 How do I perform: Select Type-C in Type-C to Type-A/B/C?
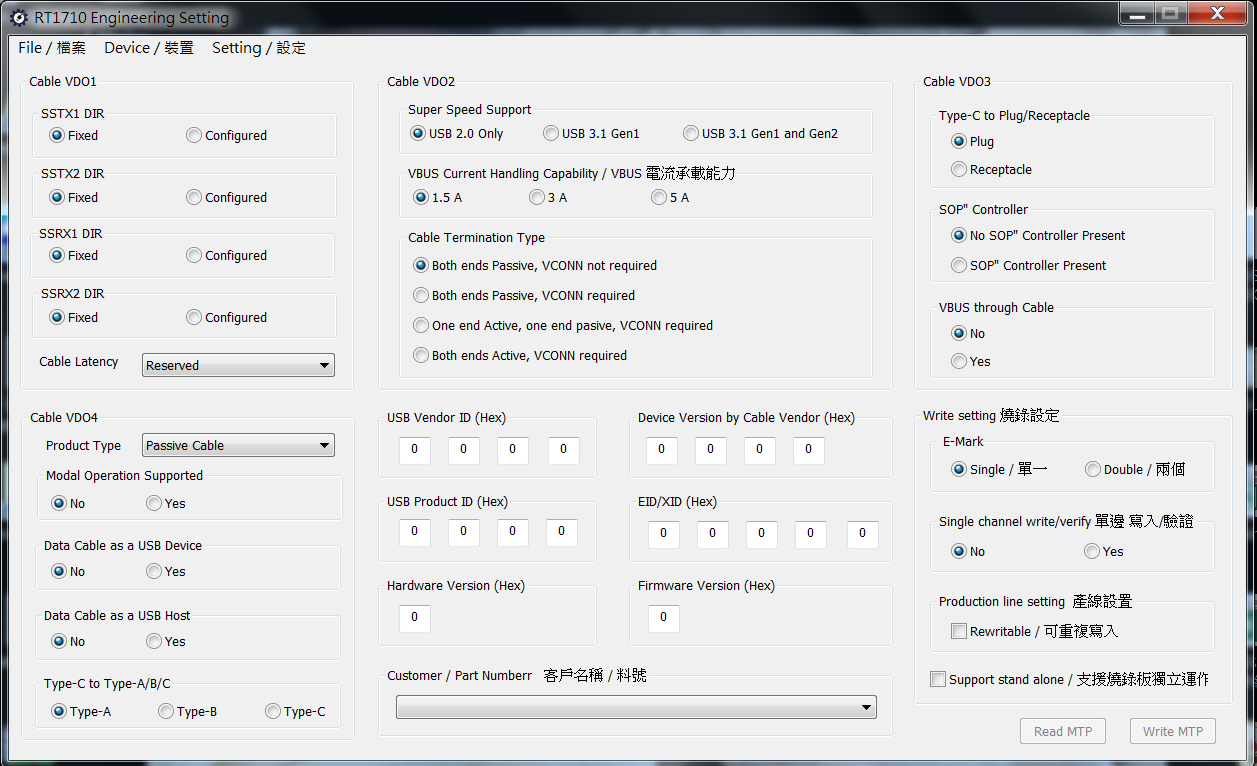273,712
